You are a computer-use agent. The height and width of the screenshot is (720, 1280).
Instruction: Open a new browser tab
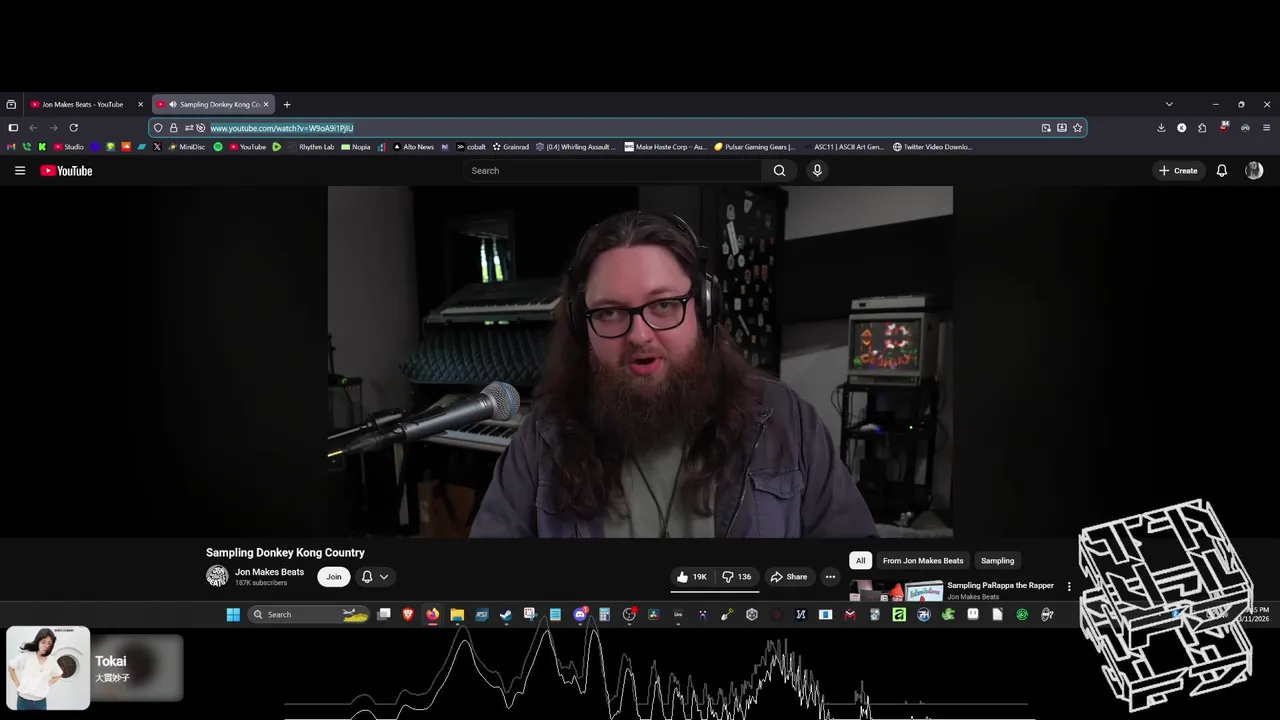pyautogui.click(x=287, y=104)
